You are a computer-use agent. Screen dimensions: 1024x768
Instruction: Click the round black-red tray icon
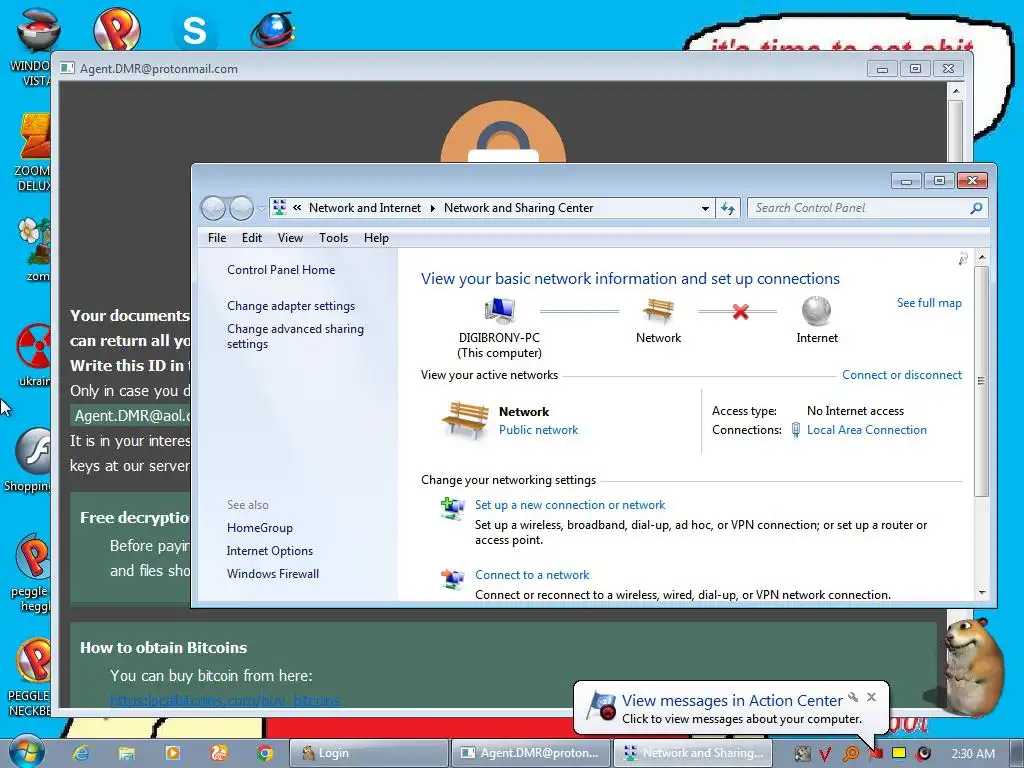[x=923, y=754]
